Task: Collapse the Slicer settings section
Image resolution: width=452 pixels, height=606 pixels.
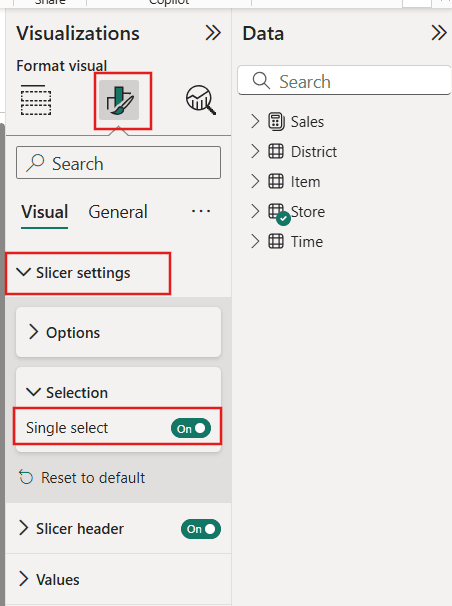Action: 24,272
